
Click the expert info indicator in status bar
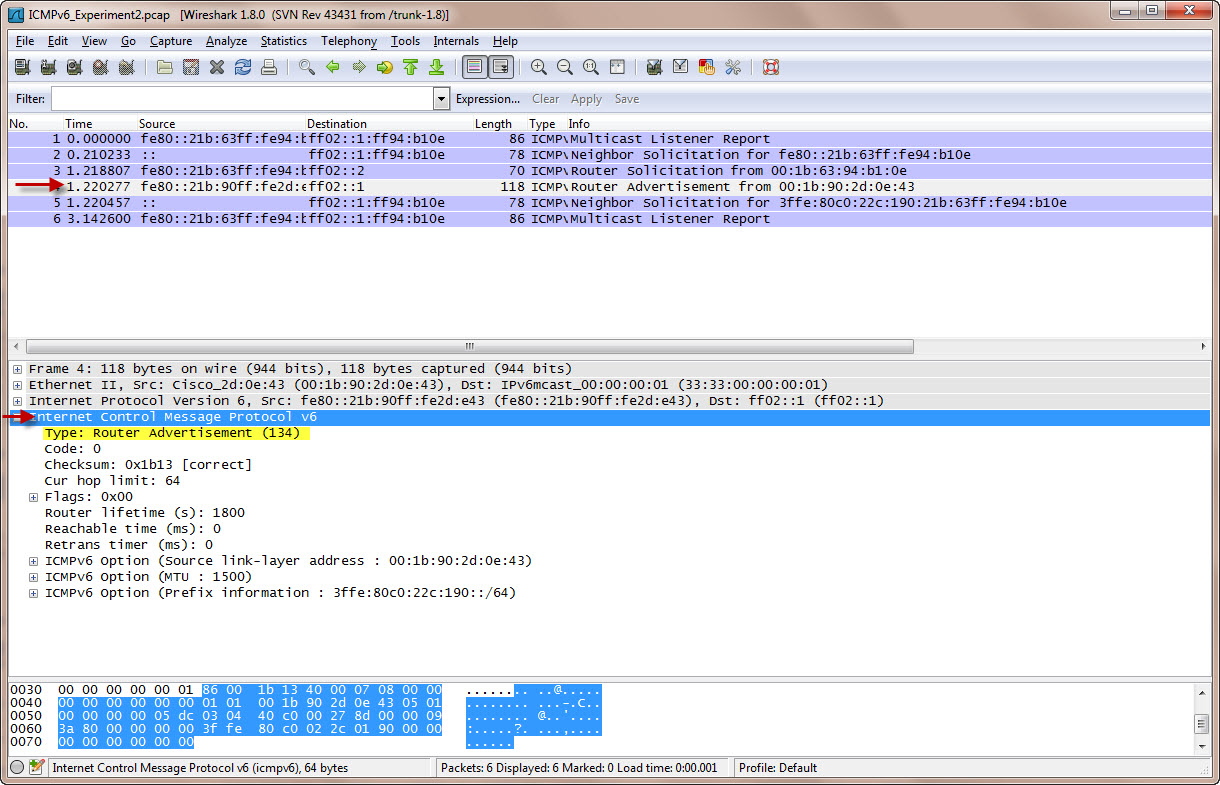coord(17,768)
